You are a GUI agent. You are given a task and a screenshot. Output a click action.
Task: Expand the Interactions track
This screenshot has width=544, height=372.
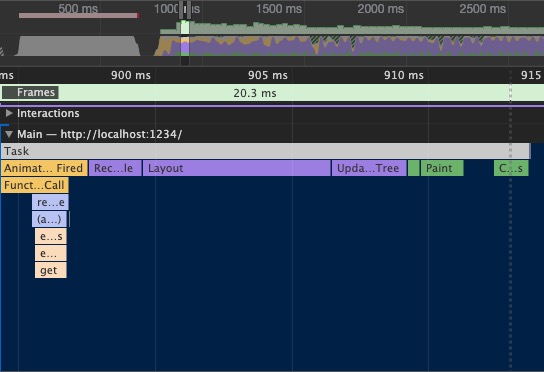(x=9, y=113)
